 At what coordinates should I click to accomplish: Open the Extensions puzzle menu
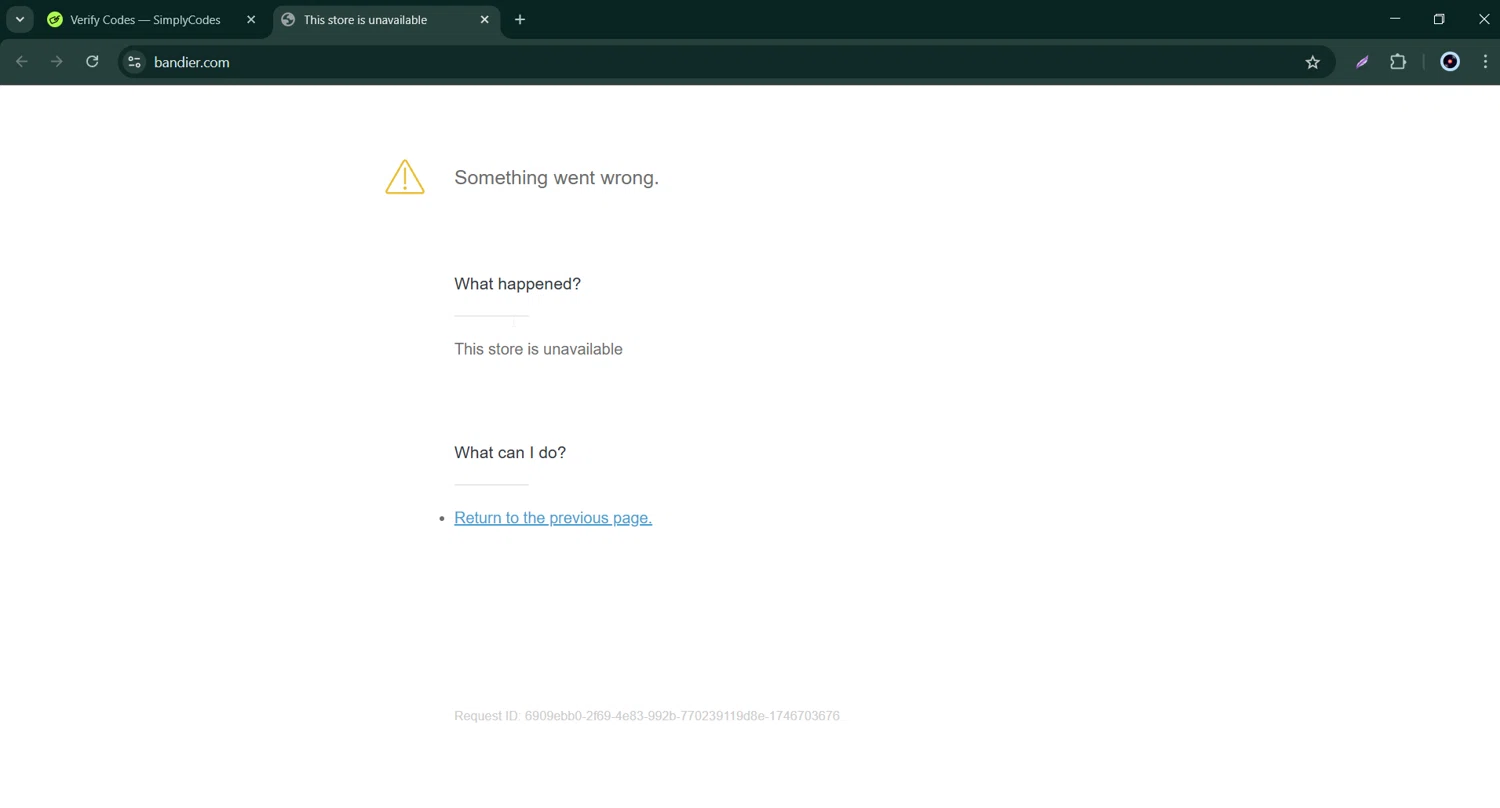click(x=1398, y=62)
